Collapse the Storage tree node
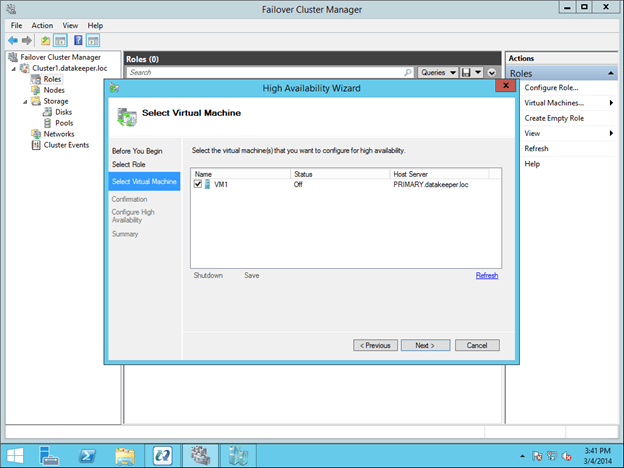The image size is (624, 468). pyautogui.click(x=23, y=101)
